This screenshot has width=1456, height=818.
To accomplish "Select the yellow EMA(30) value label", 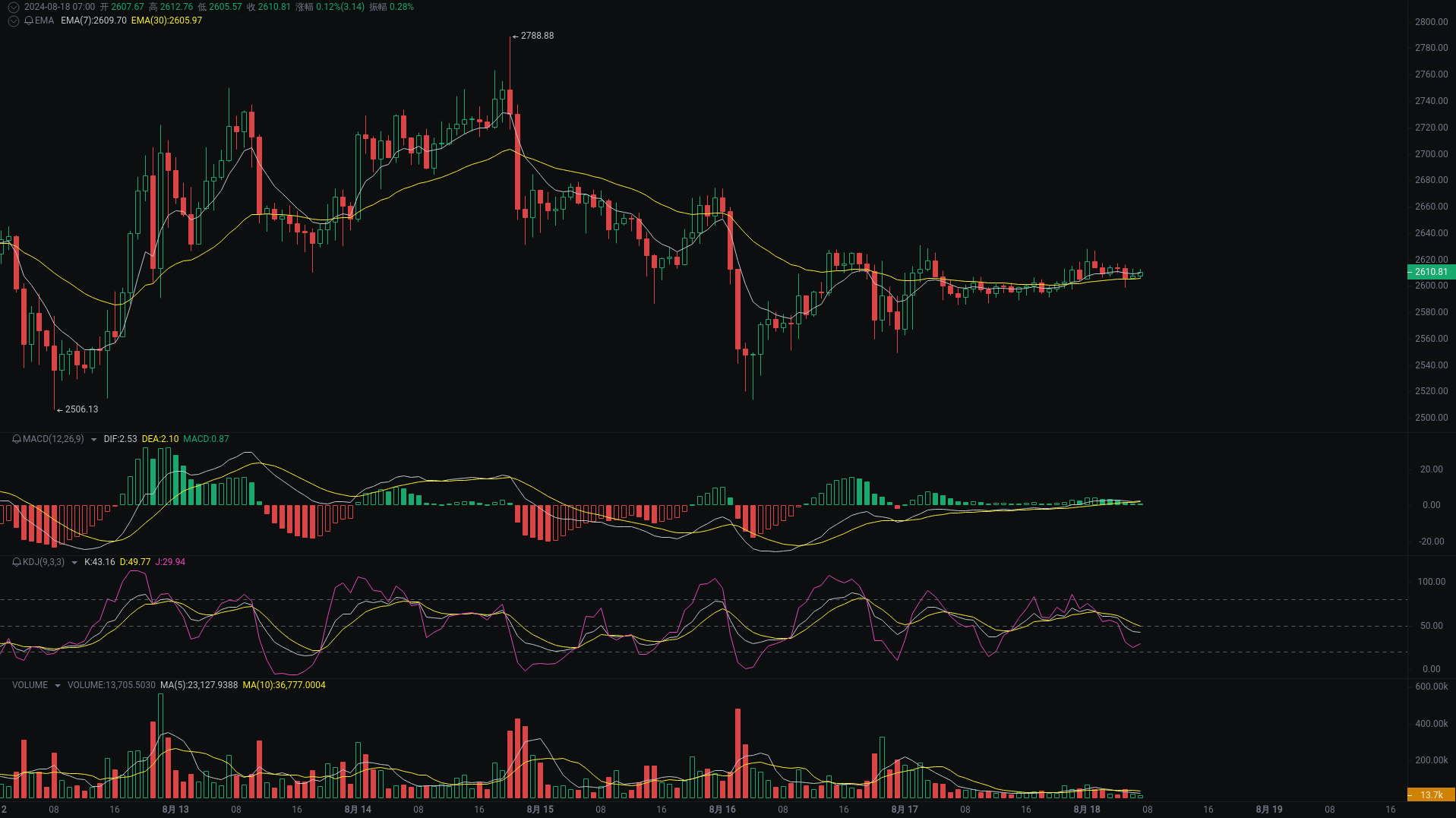I will (x=166, y=21).
